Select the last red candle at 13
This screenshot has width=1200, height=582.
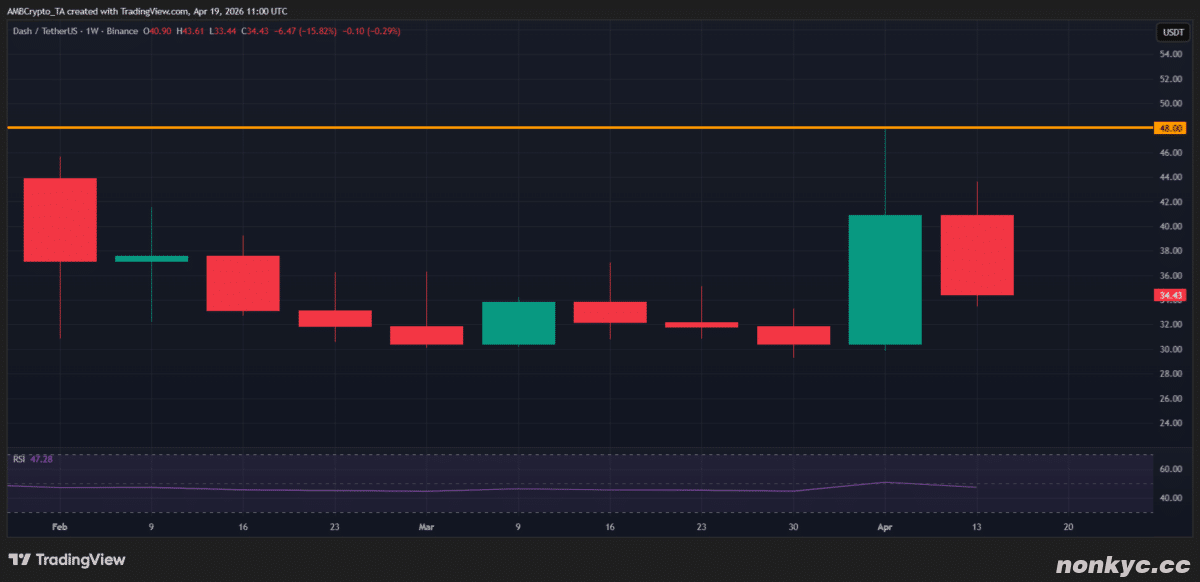pyautogui.click(x=977, y=255)
